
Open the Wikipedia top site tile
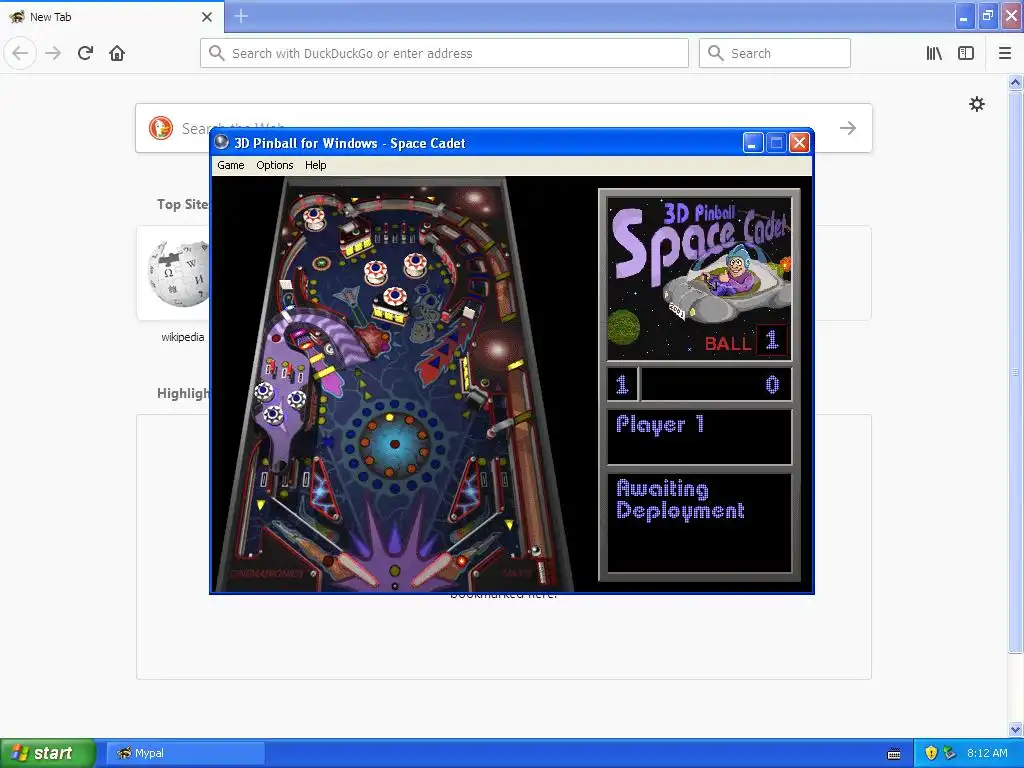coord(173,273)
